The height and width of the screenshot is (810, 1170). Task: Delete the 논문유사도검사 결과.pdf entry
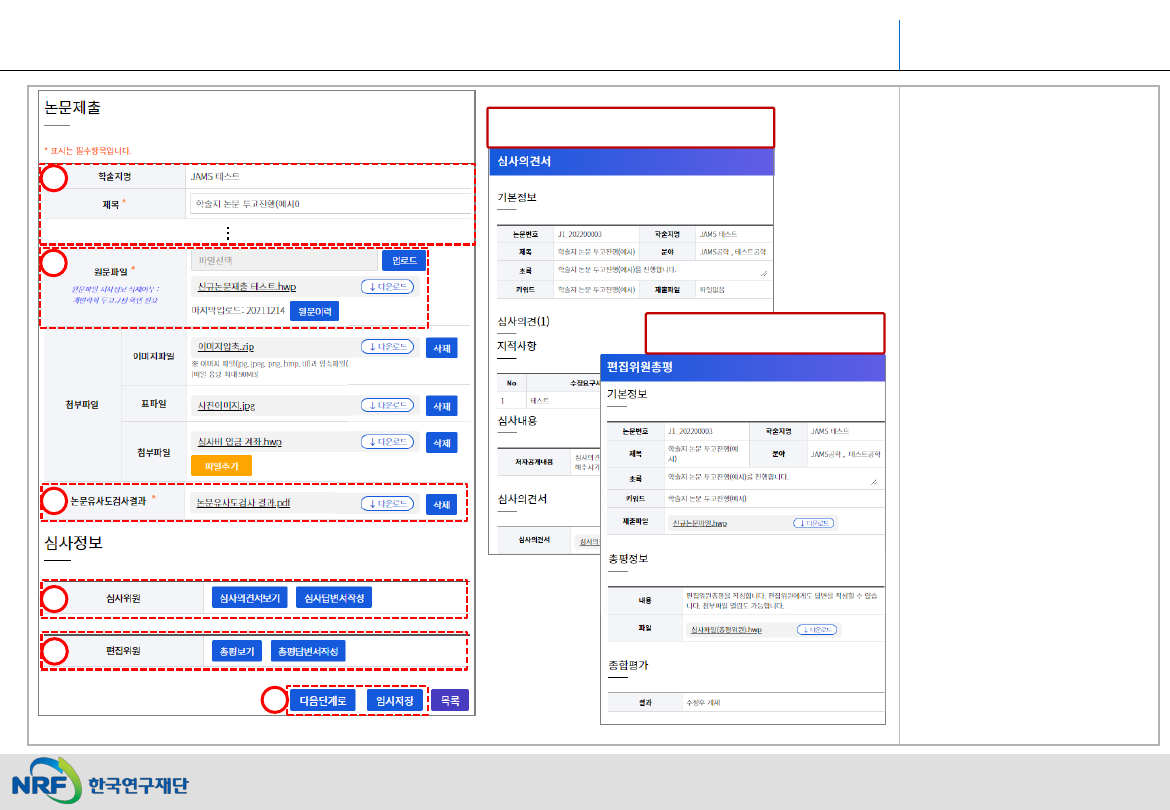point(441,505)
